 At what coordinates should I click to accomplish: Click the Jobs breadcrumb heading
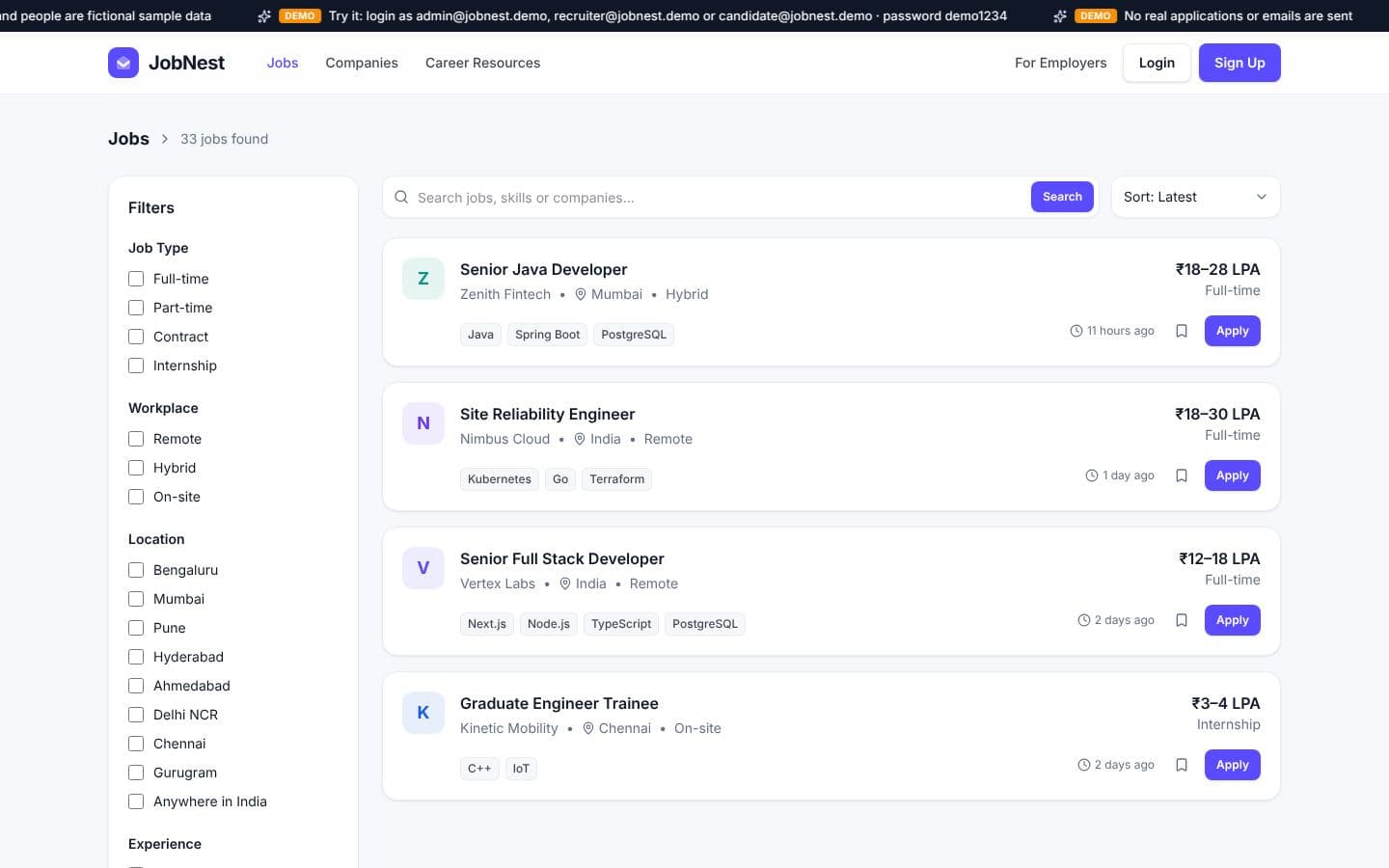click(128, 139)
